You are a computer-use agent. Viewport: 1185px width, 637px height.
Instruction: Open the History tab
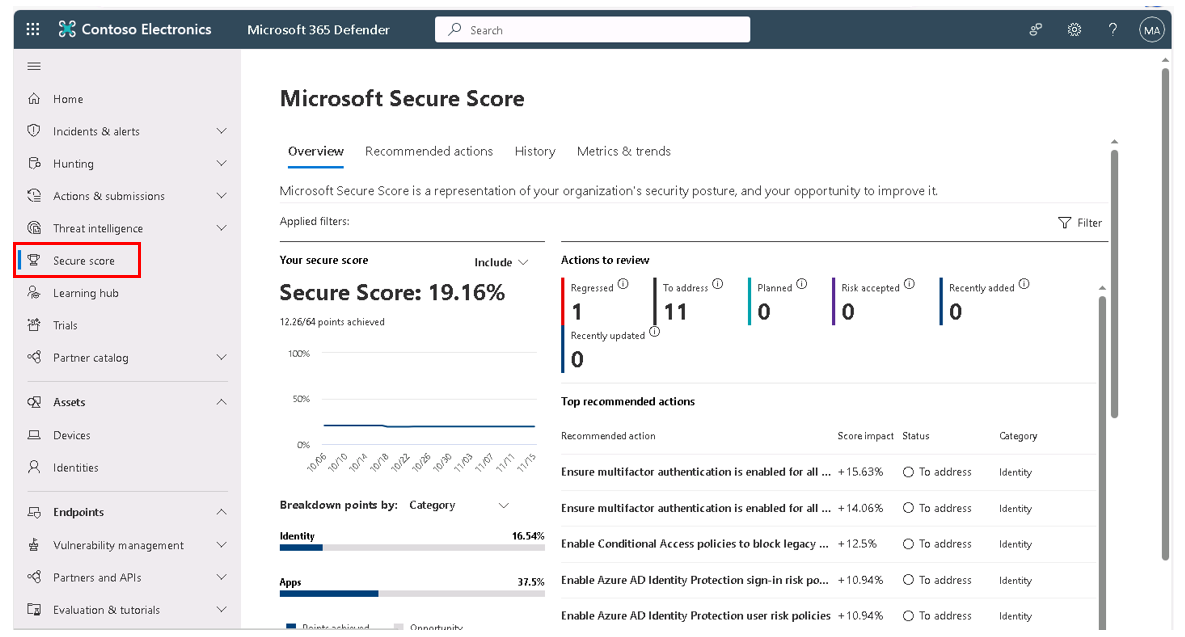(x=534, y=151)
